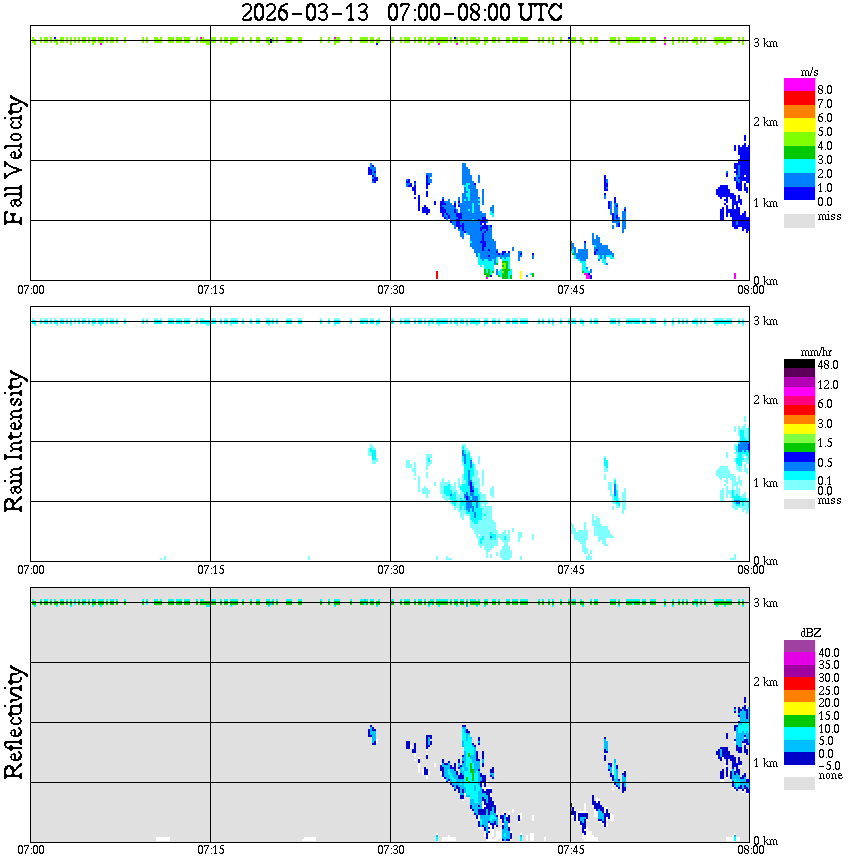Select the red 25.0 swatch in the dBZ legend
The width and height of the screenshot is (850, 868).
pos(799,683)
